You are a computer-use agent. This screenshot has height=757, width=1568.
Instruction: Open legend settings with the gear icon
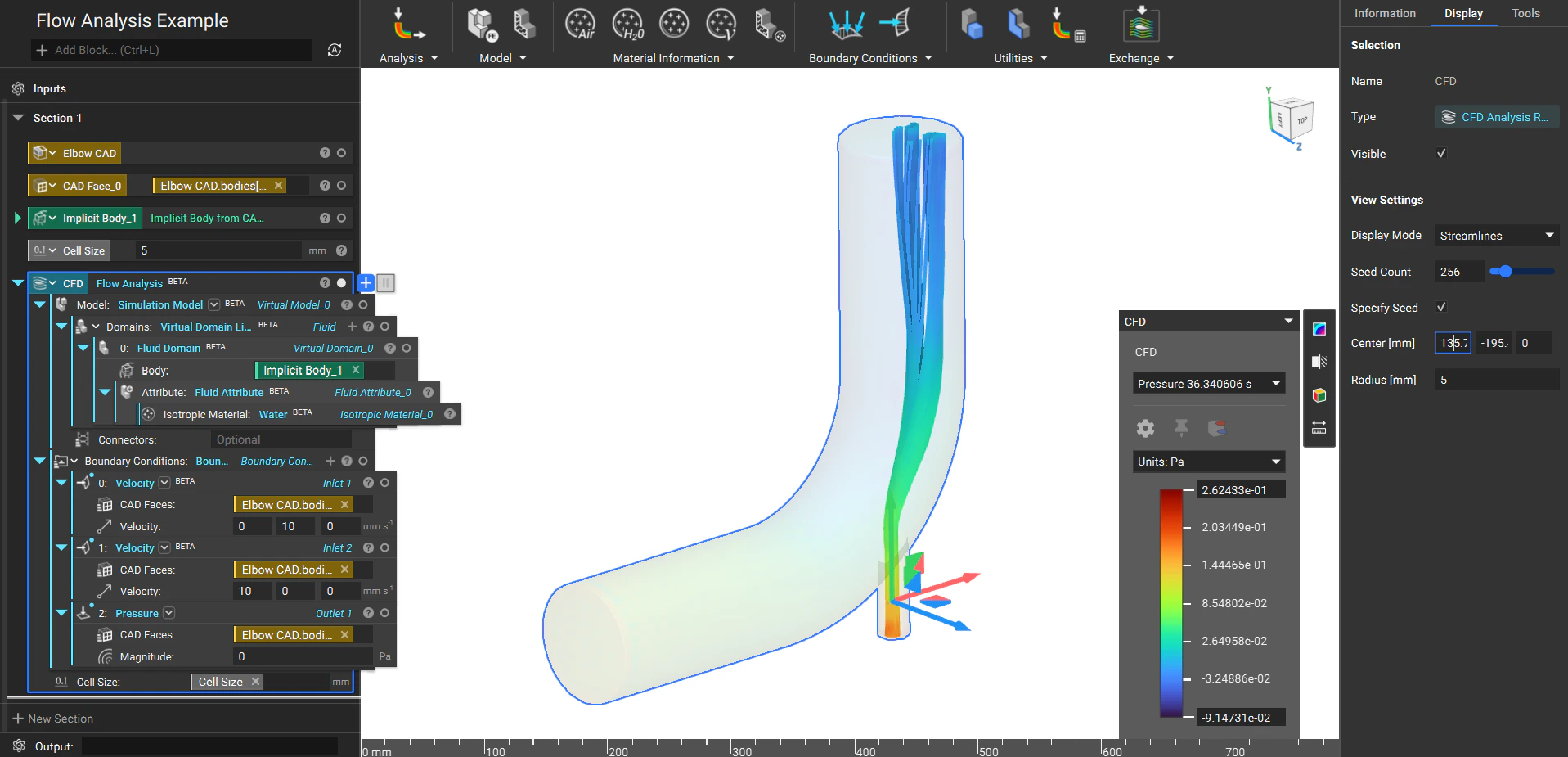pos(1144,428)
